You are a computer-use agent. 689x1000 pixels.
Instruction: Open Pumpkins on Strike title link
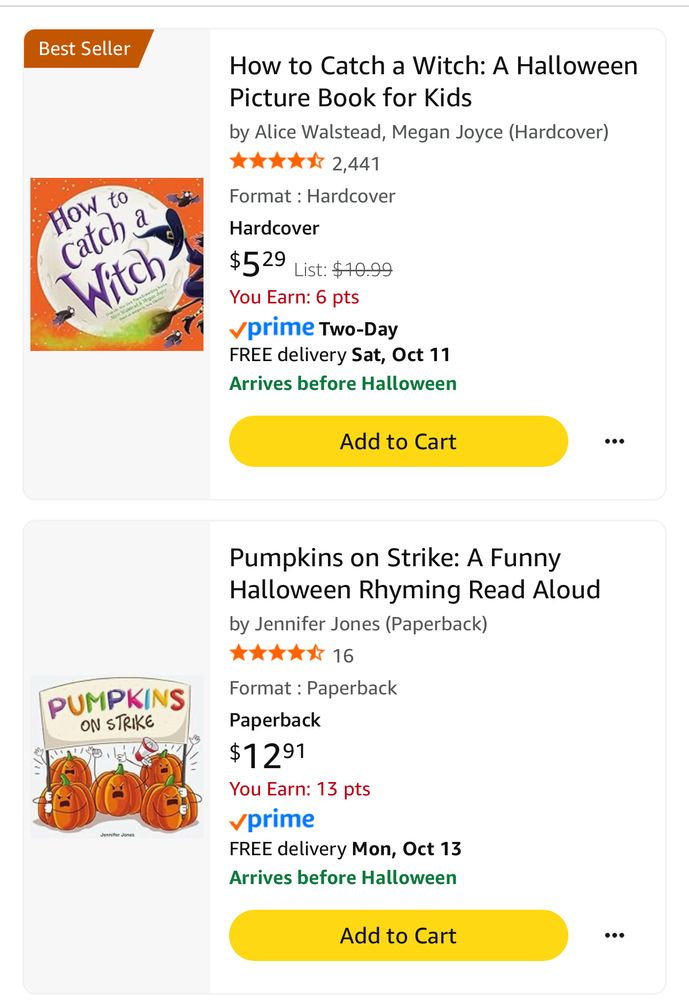point(414,574)
